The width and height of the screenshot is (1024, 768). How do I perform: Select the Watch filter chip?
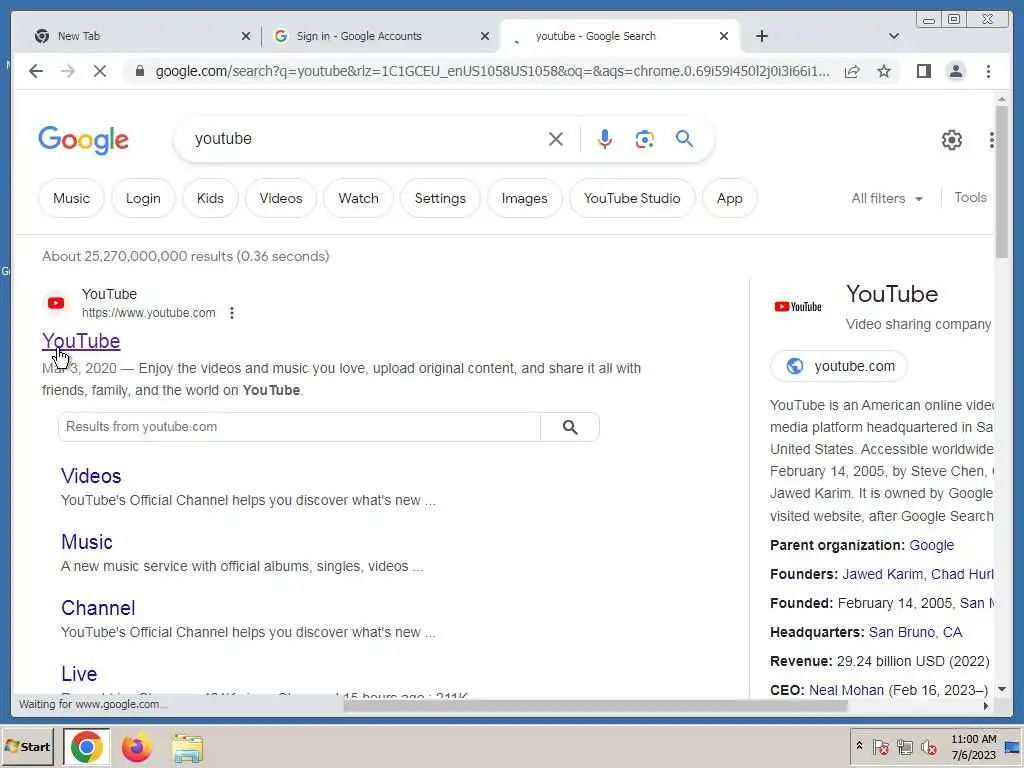click(x=359, y=199)
